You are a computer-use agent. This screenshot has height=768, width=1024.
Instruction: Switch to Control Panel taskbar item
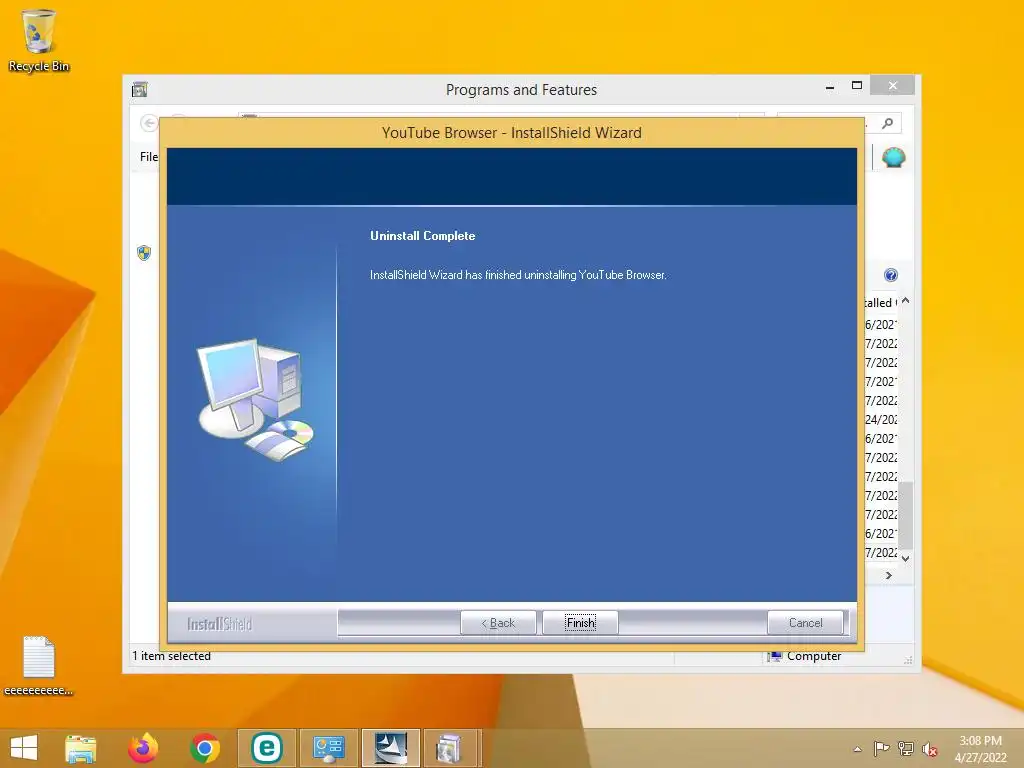pyautogui.click(x=328, y=748)
